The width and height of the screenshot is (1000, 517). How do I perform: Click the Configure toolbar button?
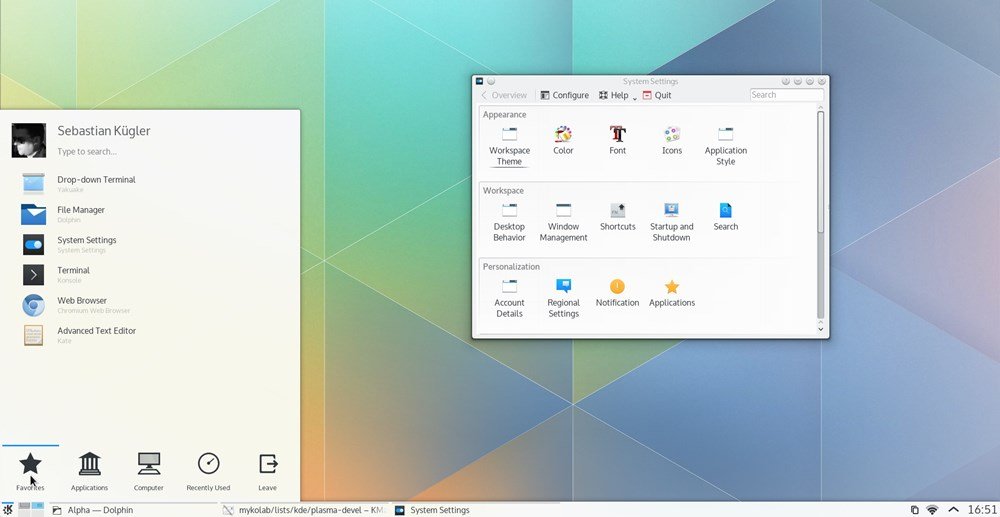[x=564, y=96]
